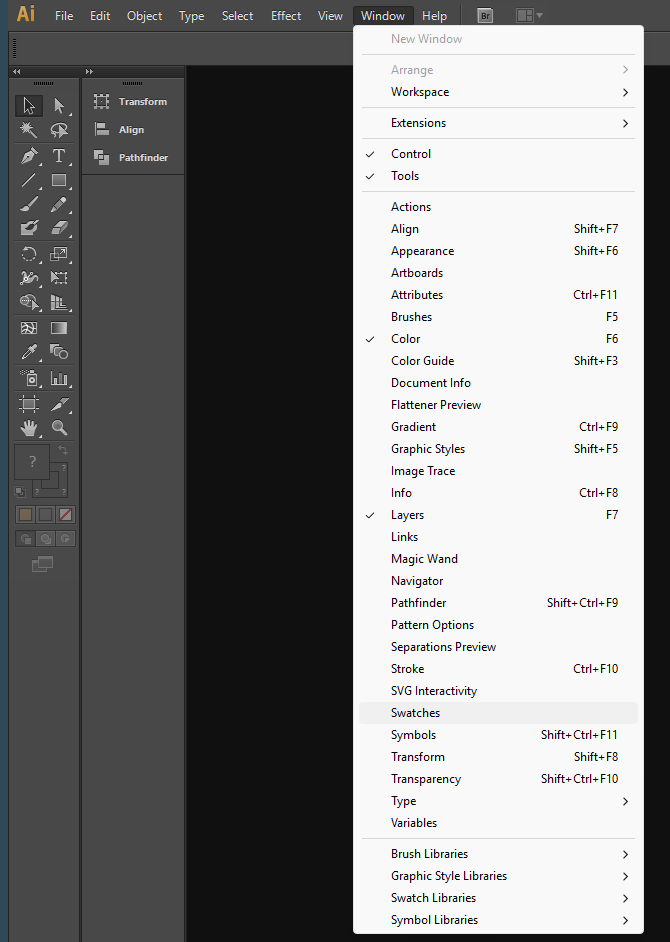Select the Blob Brush tool

29,228
